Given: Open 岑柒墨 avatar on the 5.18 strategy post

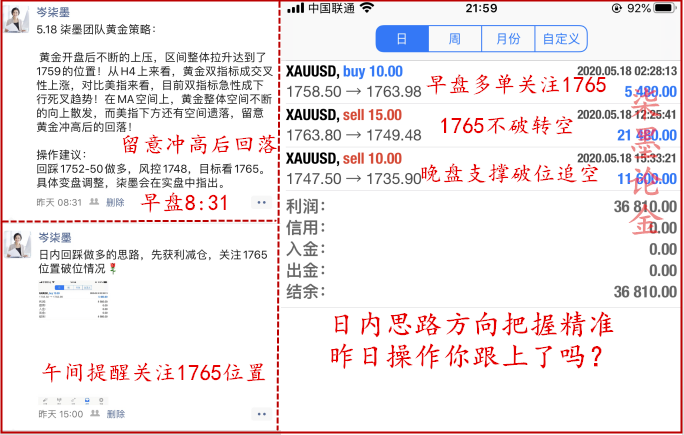Looking at the screenshot, I should [x=16, y=20].
